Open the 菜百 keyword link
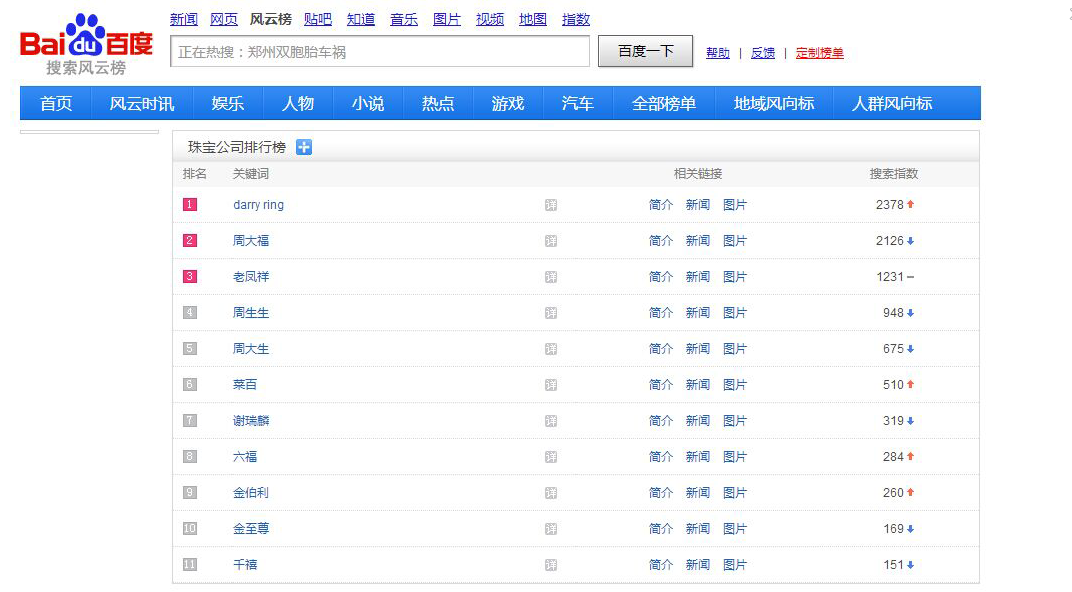Screen dimensions: 1072x592 point(245,384)
